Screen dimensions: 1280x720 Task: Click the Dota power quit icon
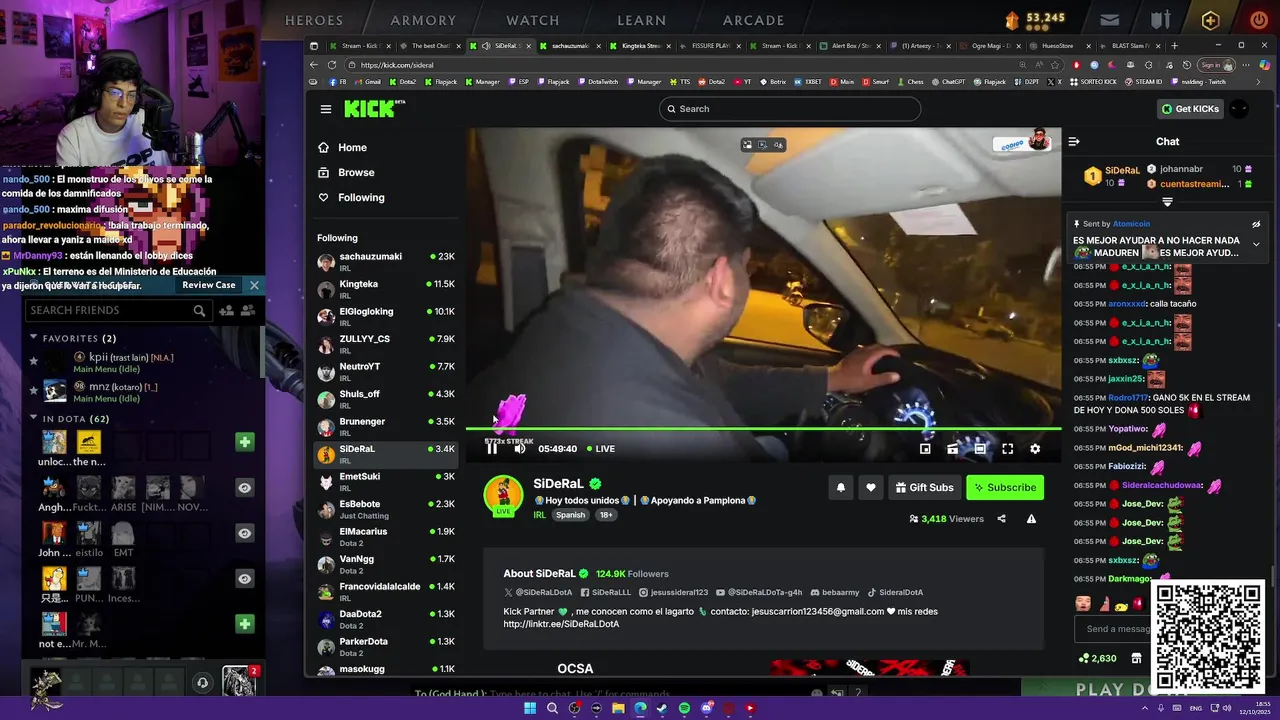pyautogui.click(x=1259, y=20)
